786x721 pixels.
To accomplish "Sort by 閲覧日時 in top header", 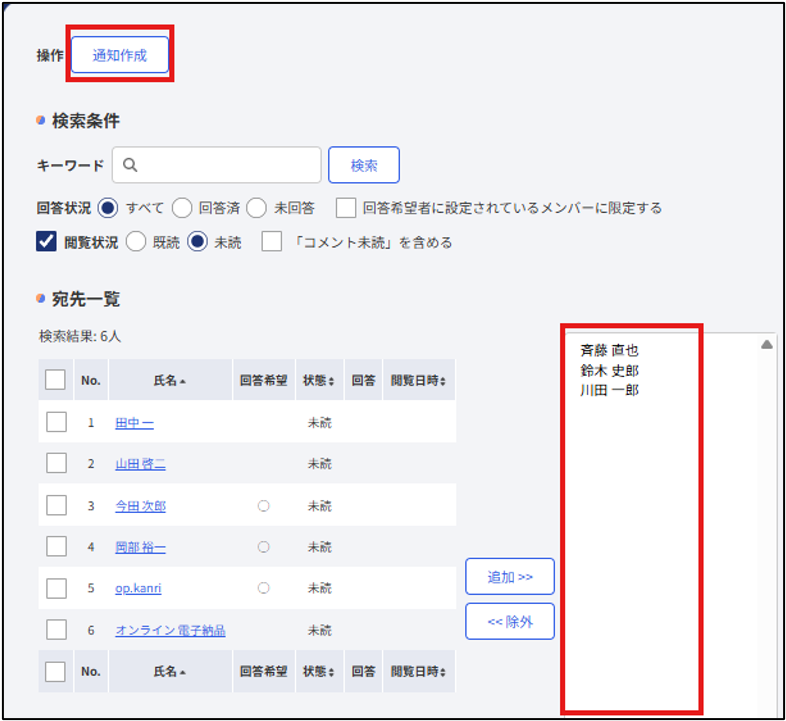I will pyautogui.click(x=418, y=381).
